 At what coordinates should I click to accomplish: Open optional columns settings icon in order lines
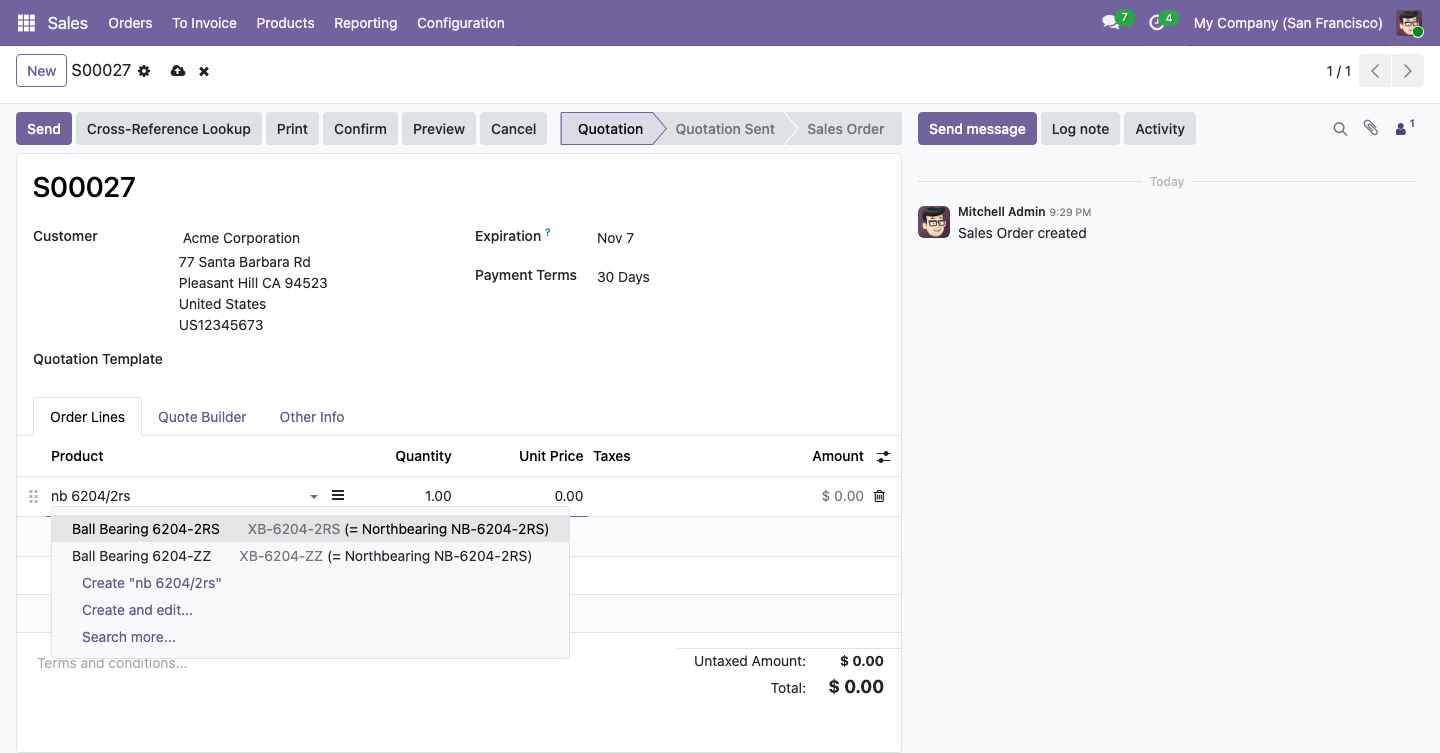[883, 456]
